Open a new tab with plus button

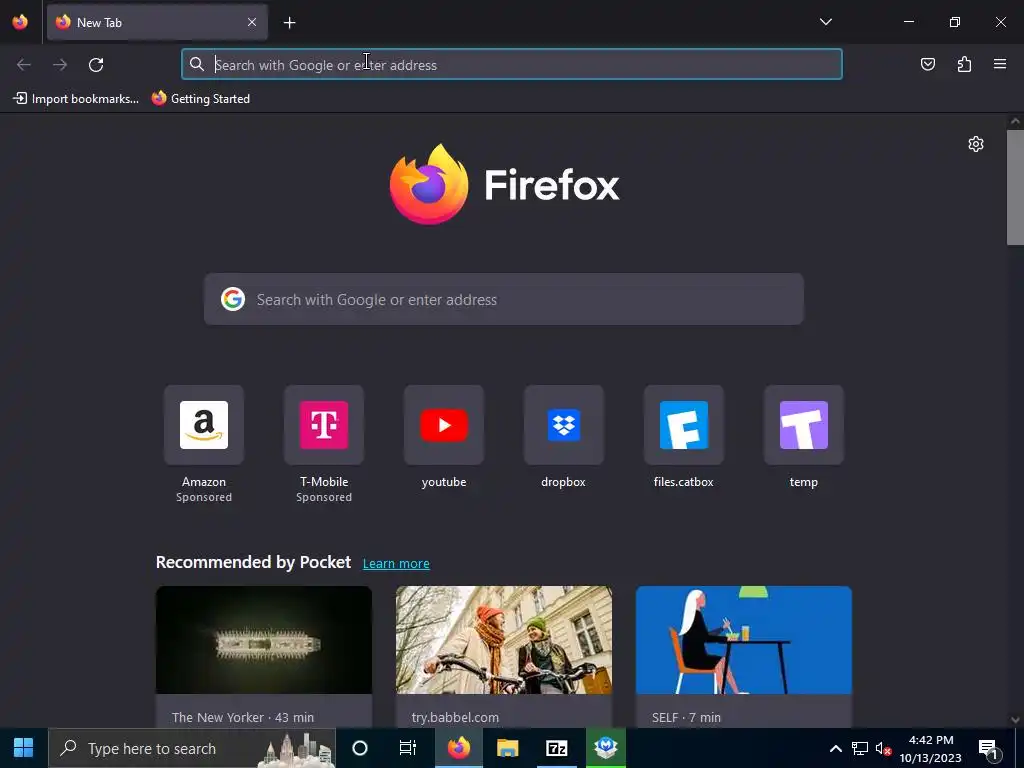click(289, 23)
